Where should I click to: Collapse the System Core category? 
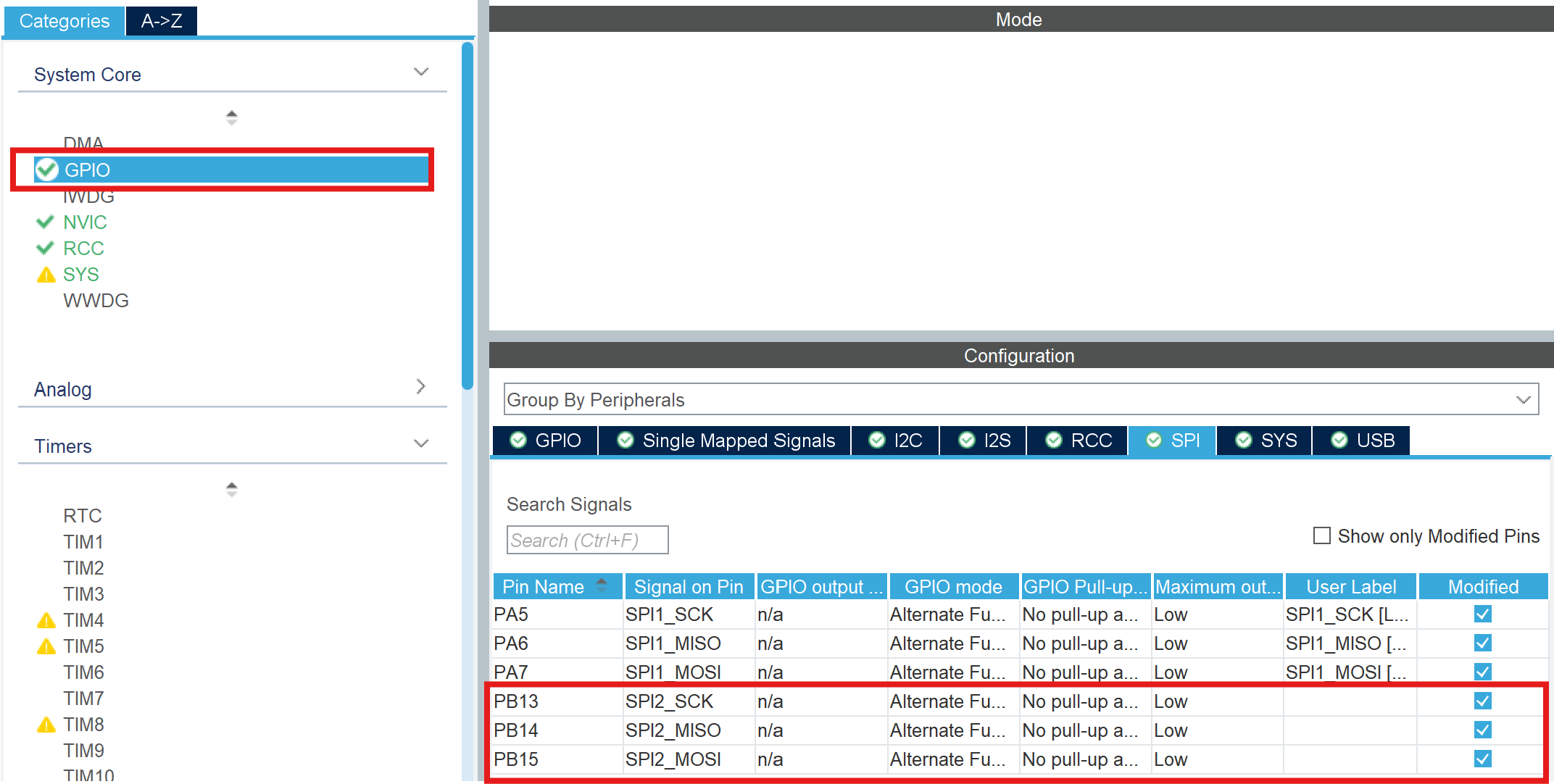pyautogui.click(x=420, y=72)
